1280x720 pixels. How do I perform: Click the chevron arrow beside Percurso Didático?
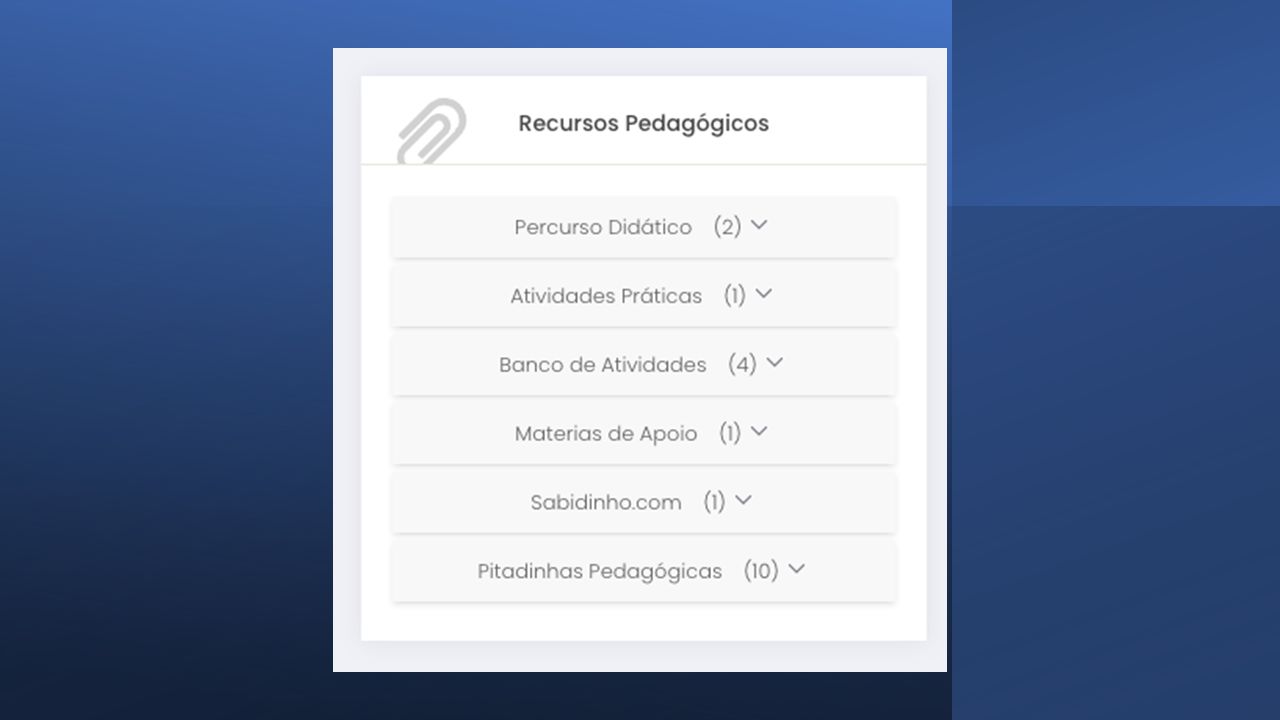click(x=759, y=225)
